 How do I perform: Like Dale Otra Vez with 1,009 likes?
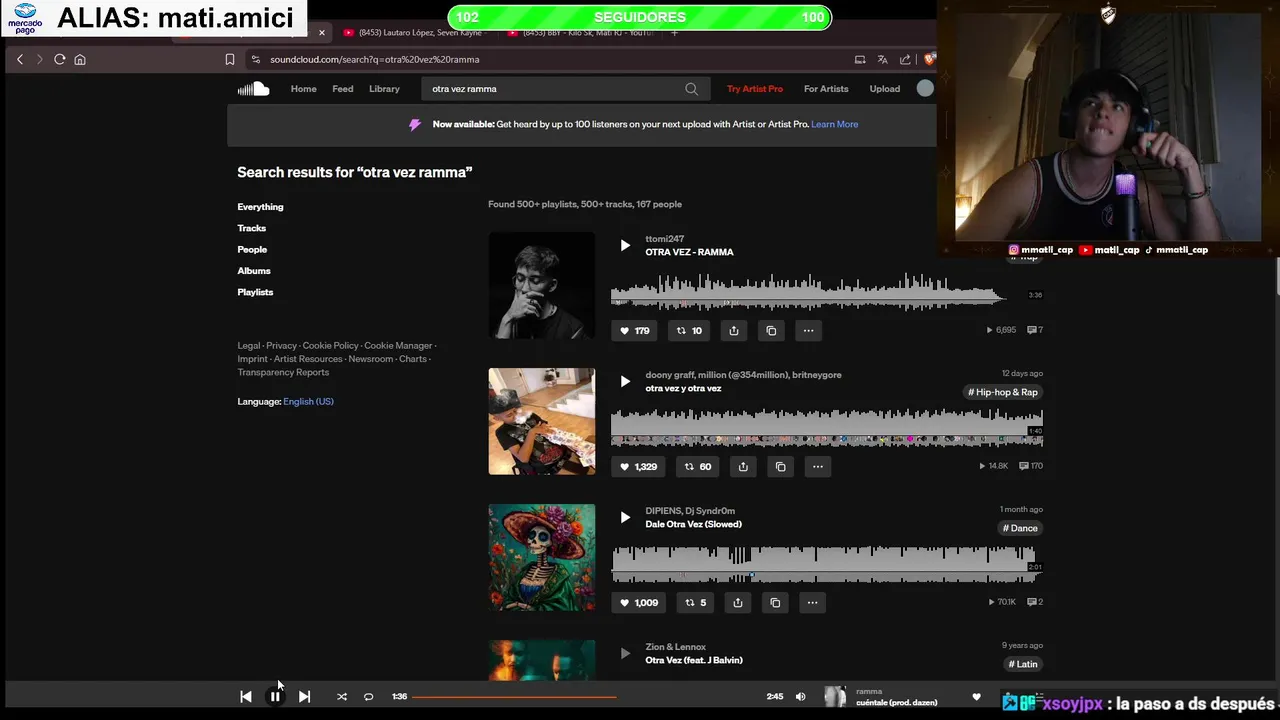coord(638,602)
